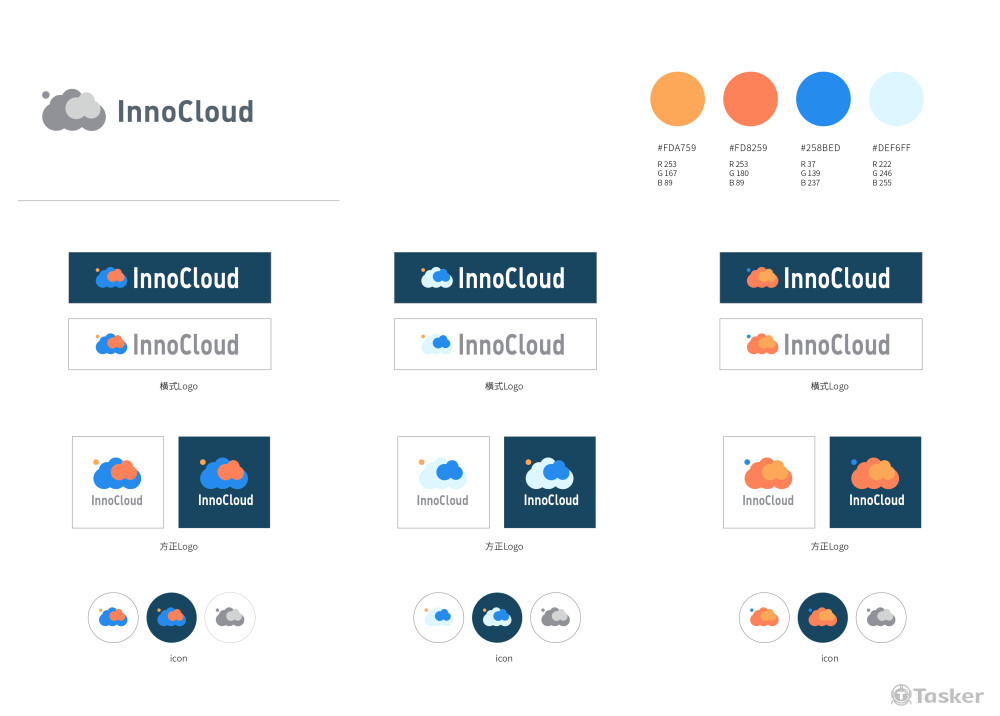
Task: Click gray cloud circle beside dark all-orange icon
Action: tap(881, 617)
